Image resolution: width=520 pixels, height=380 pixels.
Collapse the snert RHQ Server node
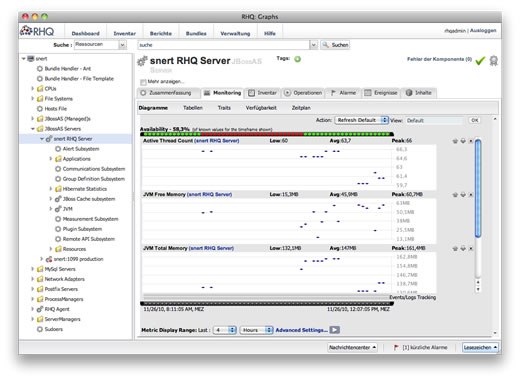point(42,139)
